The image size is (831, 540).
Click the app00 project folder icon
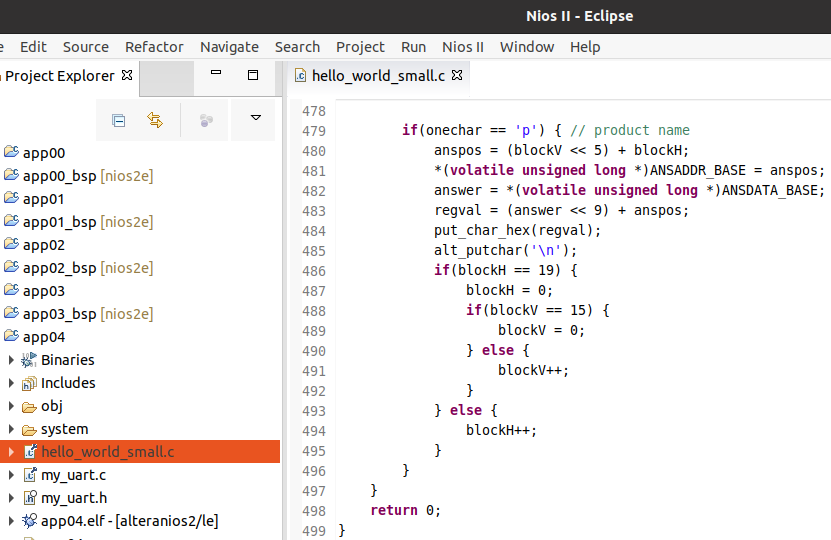click(11, 152)
